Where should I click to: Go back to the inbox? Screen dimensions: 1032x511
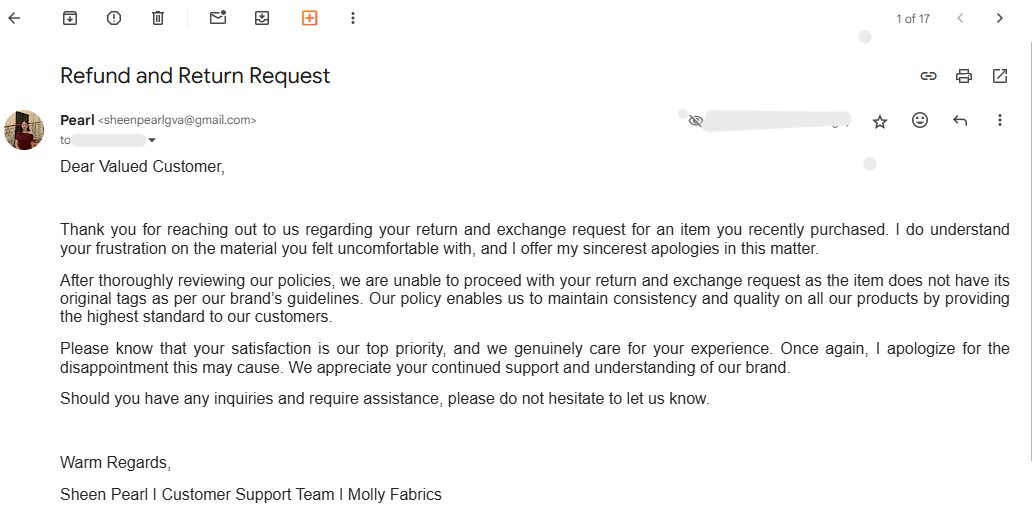click(14, 18)
